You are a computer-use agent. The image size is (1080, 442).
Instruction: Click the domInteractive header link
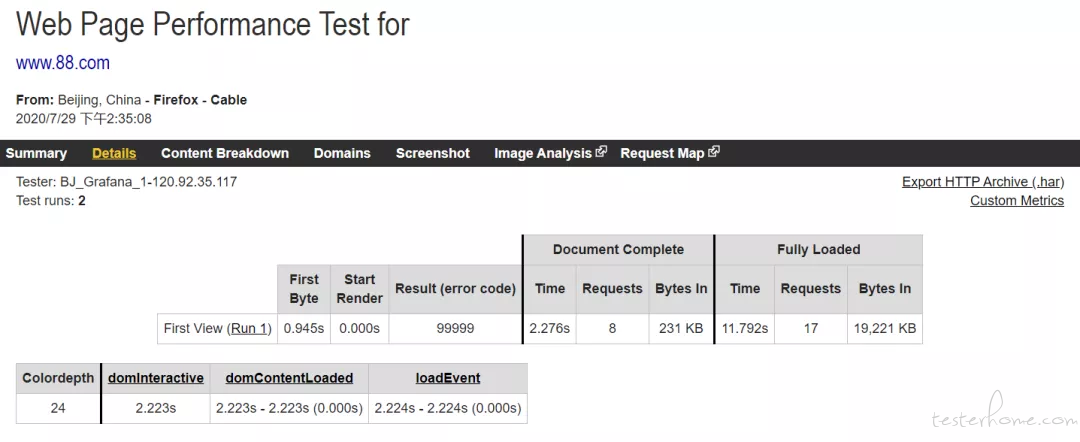(156, 378)
